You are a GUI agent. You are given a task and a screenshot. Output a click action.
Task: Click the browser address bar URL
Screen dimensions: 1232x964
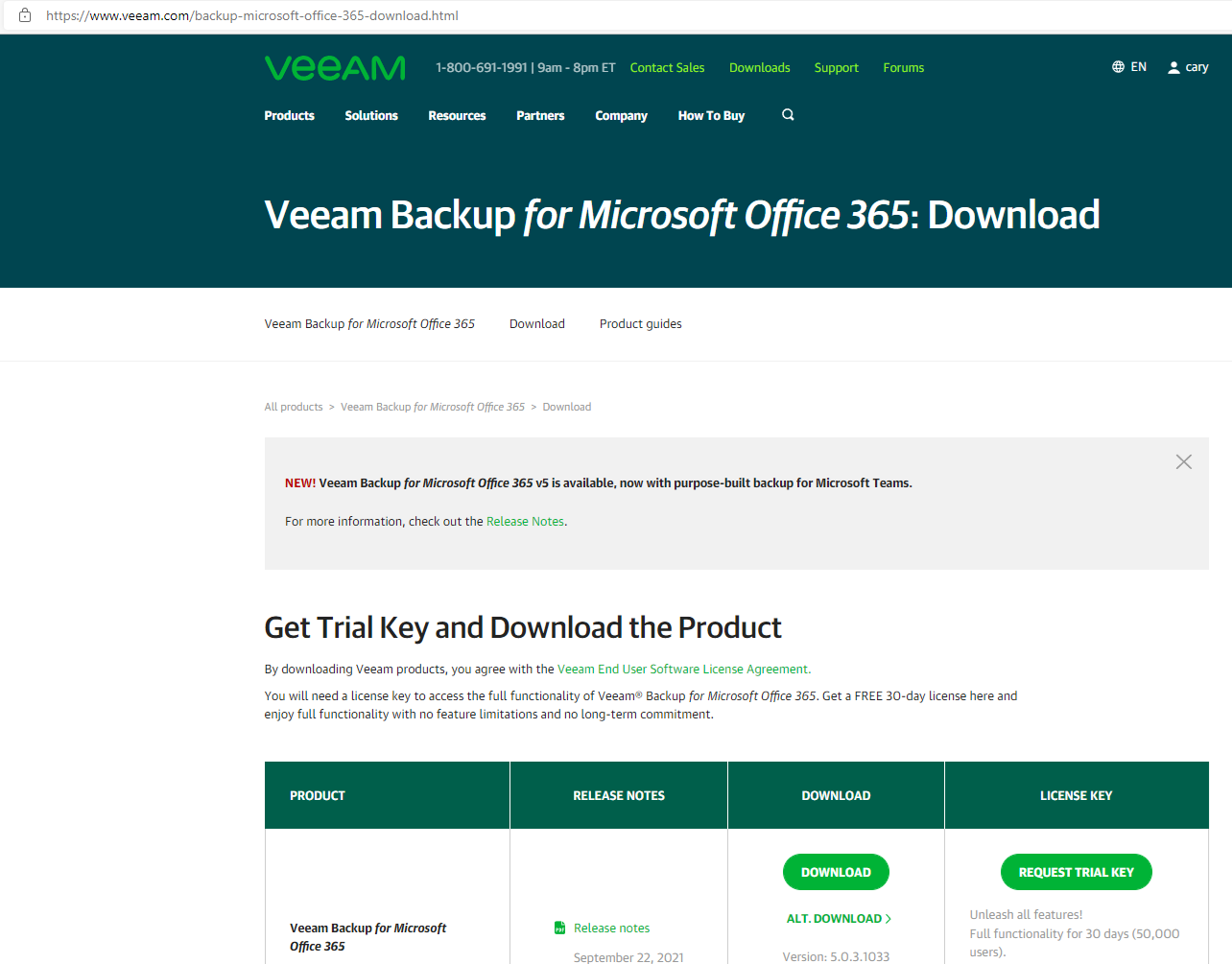coord(252,15)
